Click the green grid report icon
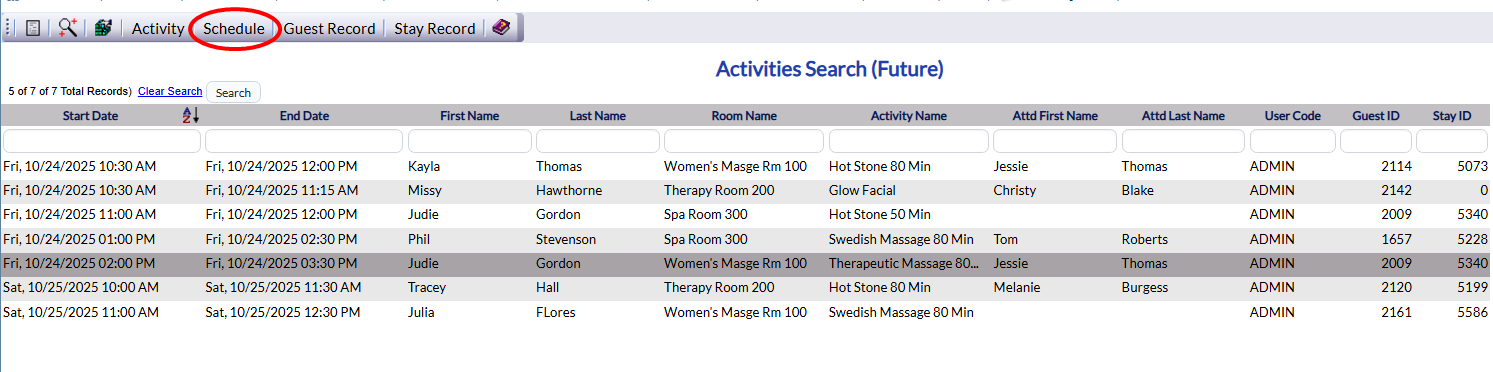The image size is (1493, 372). click(102, 29)
